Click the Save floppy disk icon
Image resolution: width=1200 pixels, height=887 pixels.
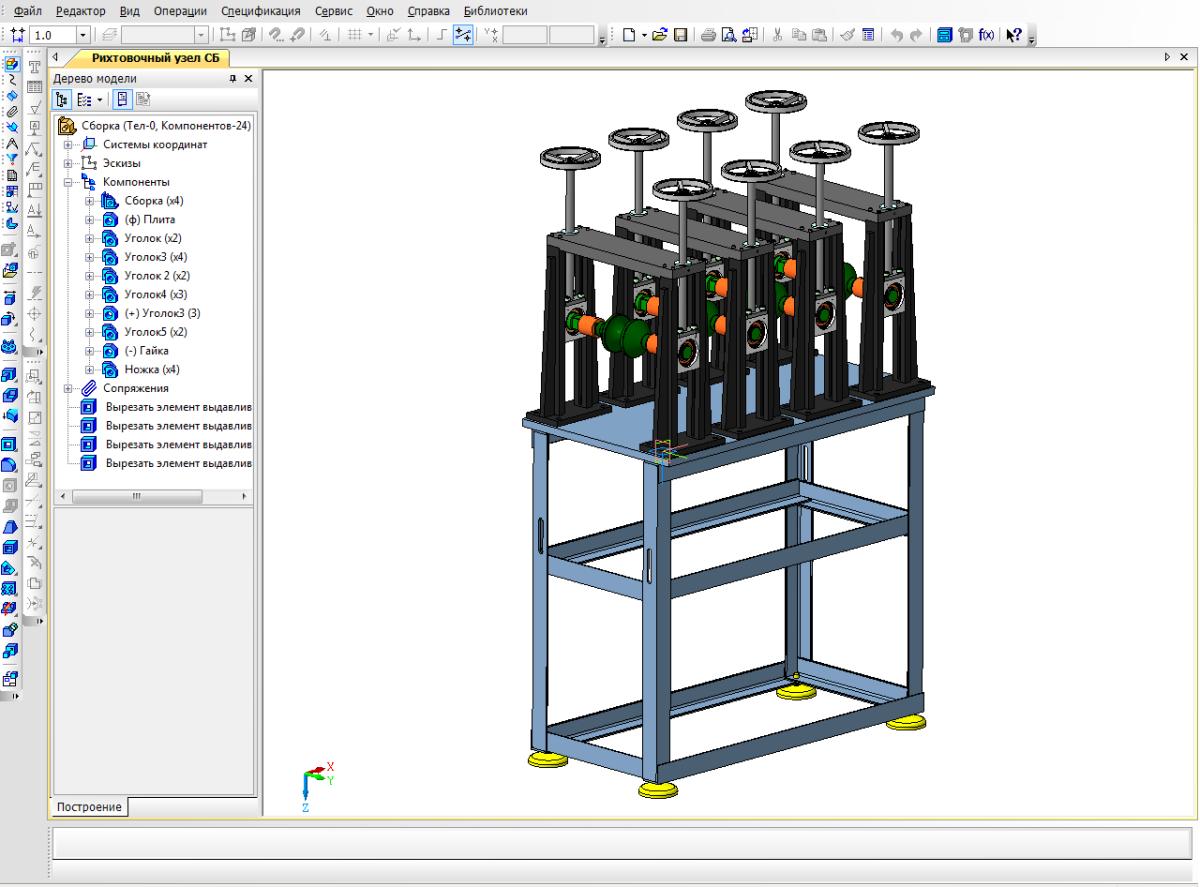tap(680, 35)
